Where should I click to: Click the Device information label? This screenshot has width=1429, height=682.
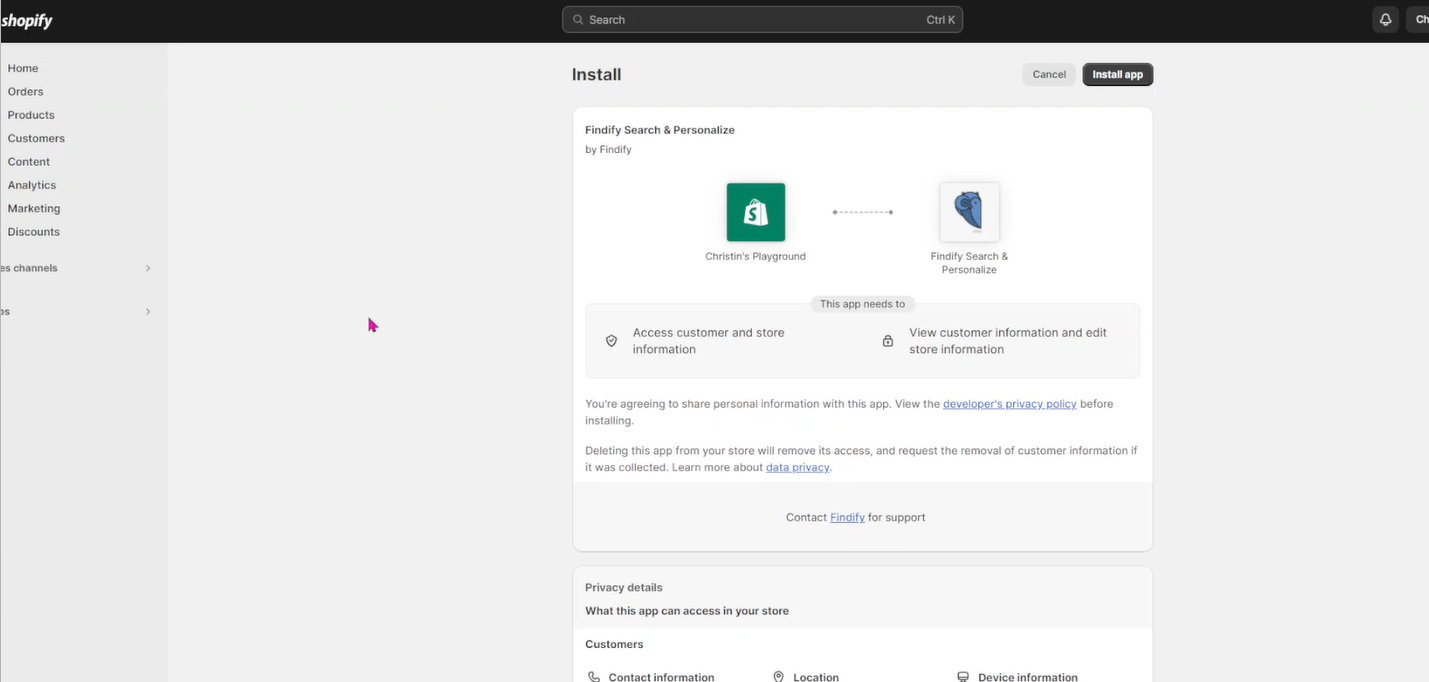point(1028,677)
